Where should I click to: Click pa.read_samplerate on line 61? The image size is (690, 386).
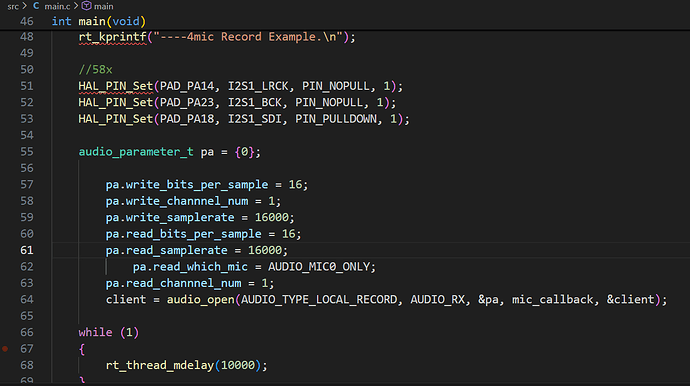click(x=166, y=250)
